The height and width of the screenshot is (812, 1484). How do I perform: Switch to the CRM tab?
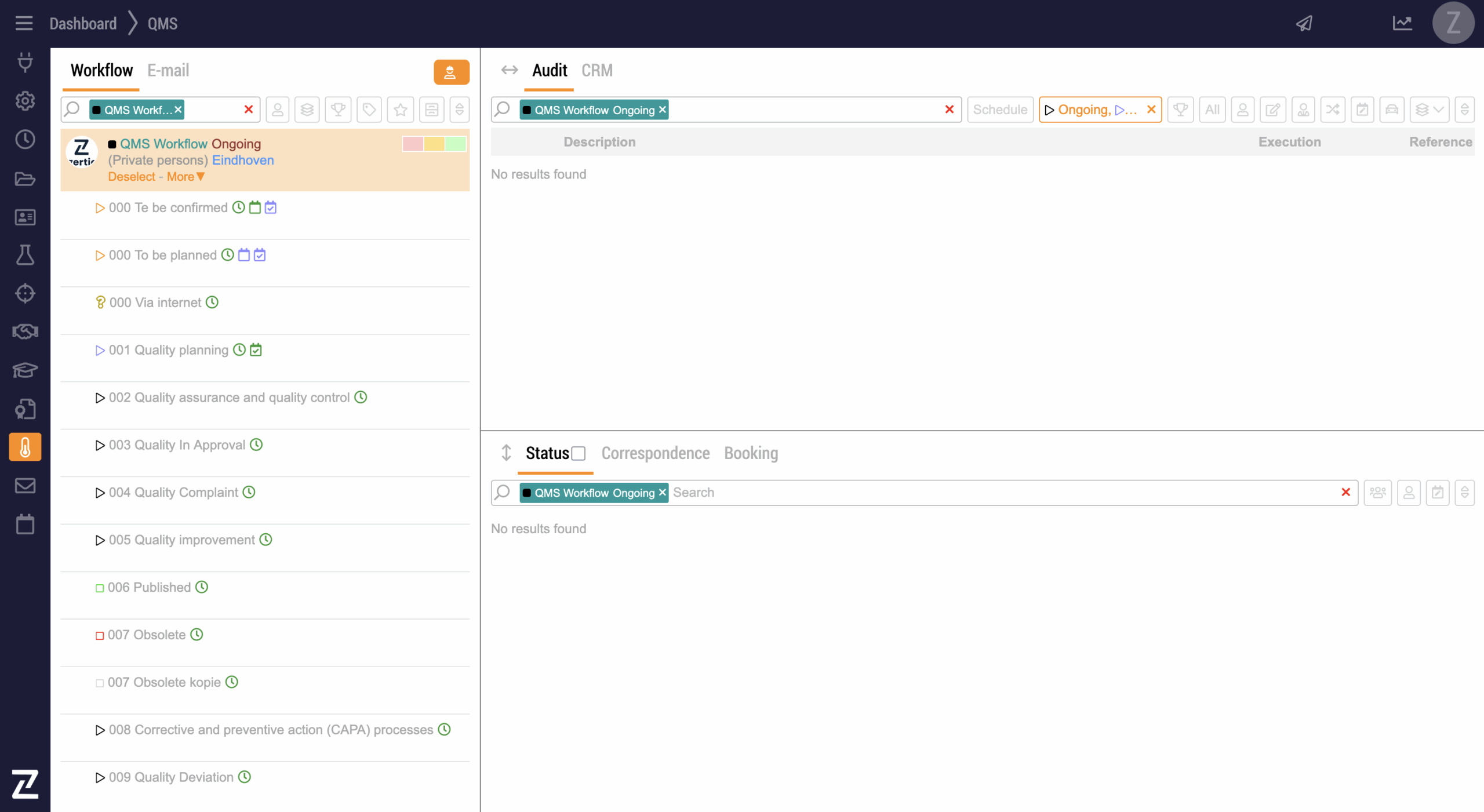(596, 71)
